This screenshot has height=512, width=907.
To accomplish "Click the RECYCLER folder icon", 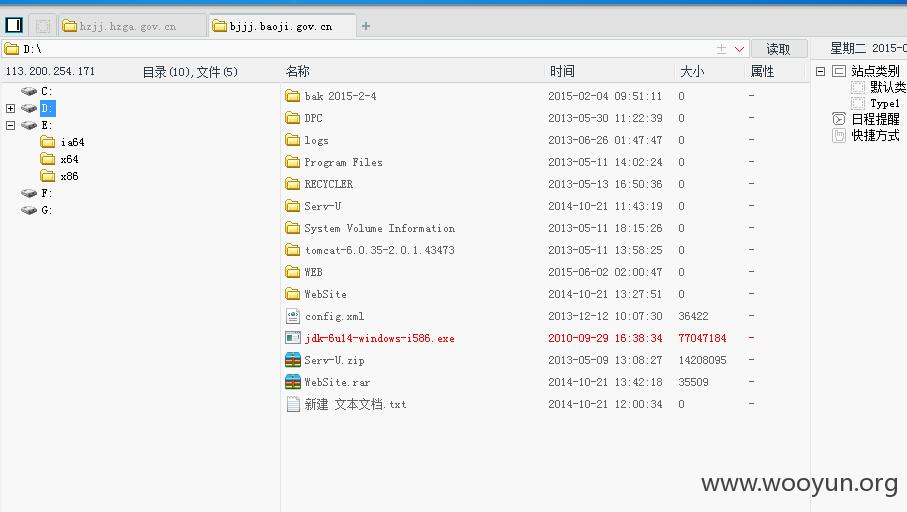I will pos(293,183).
